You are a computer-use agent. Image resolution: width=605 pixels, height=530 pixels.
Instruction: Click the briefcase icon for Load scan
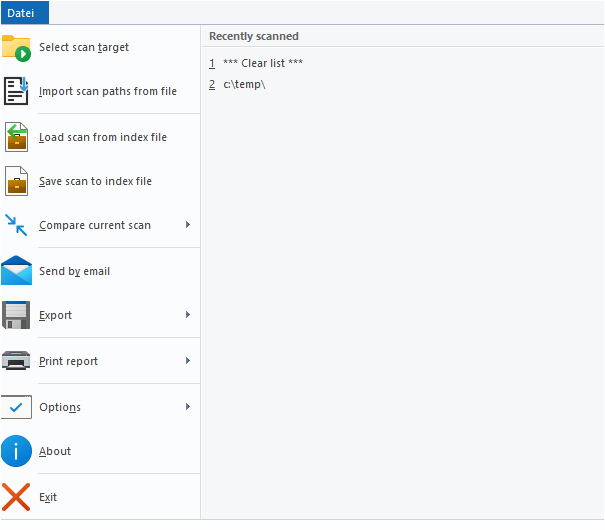(x=17, y=137)
